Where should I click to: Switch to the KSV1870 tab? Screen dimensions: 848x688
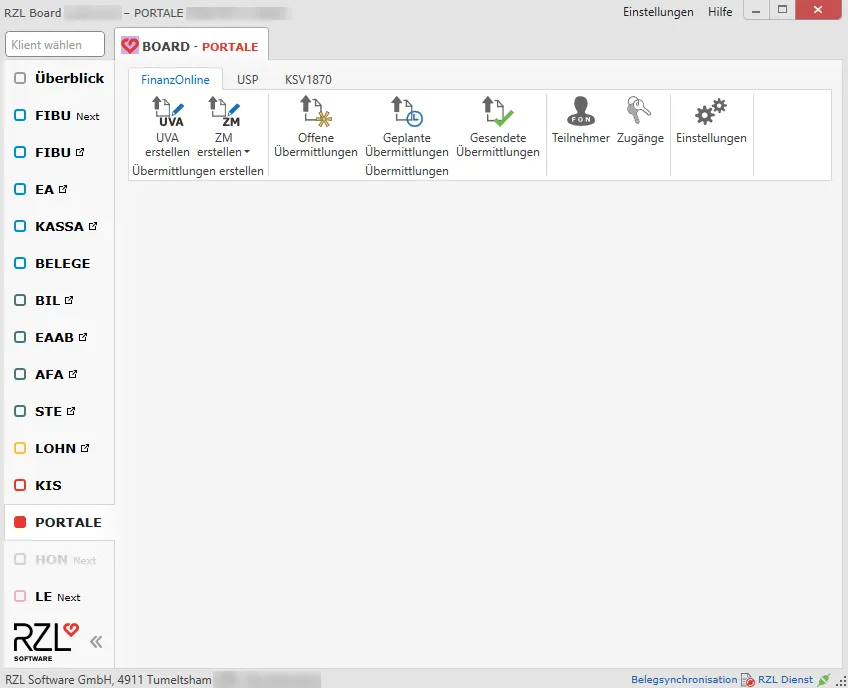point(308,80)
